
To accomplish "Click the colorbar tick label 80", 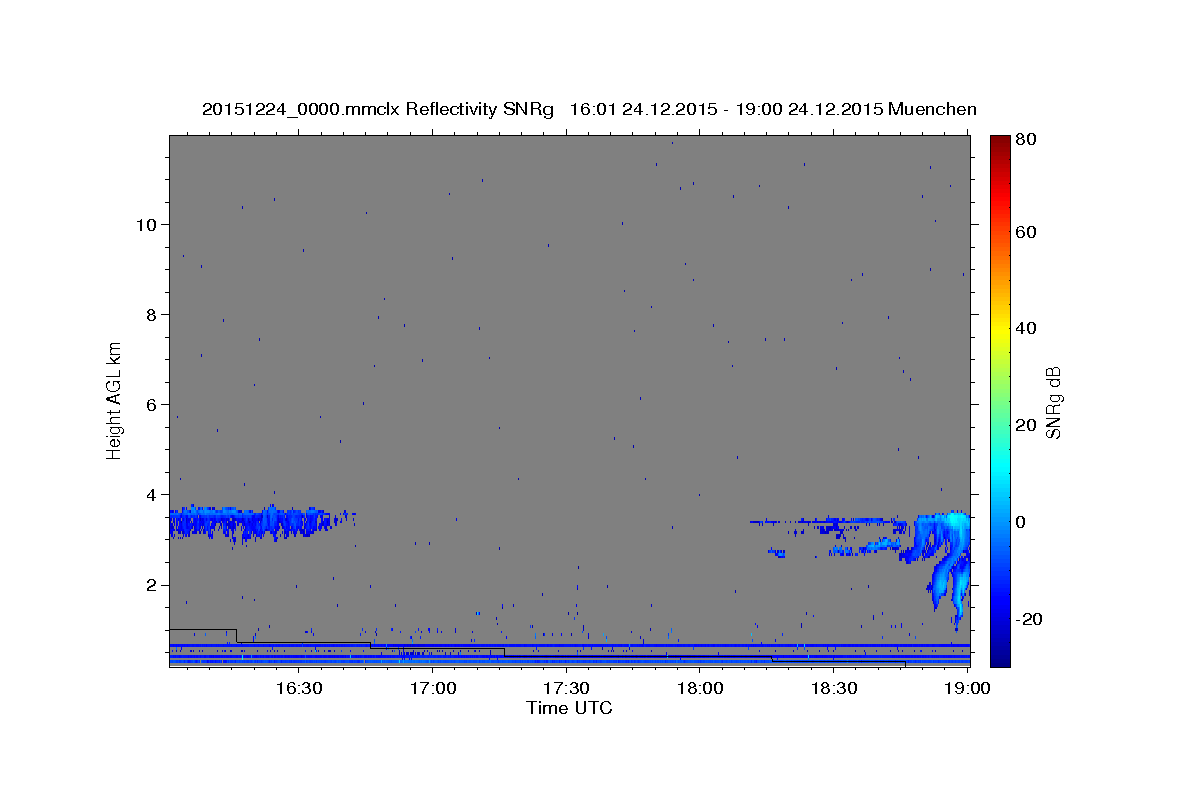I will pos(1028,139).
